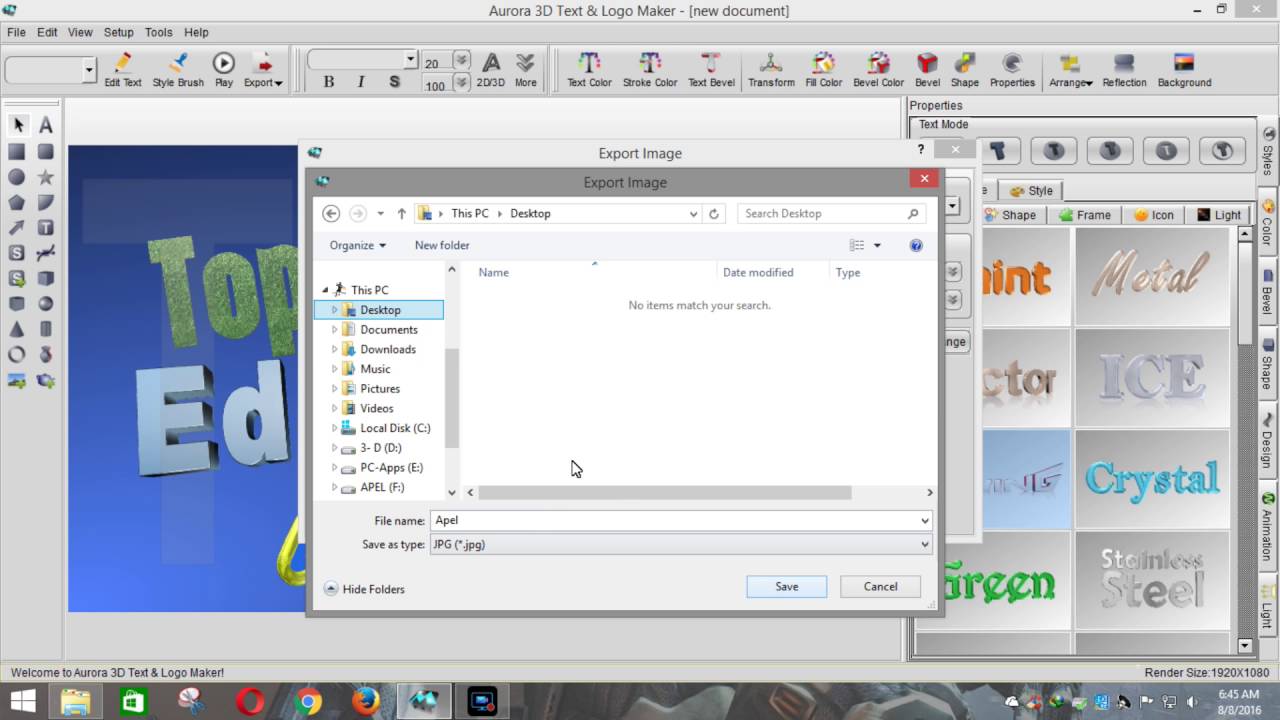Click the Search Desktop box

(x=831, y=213)
